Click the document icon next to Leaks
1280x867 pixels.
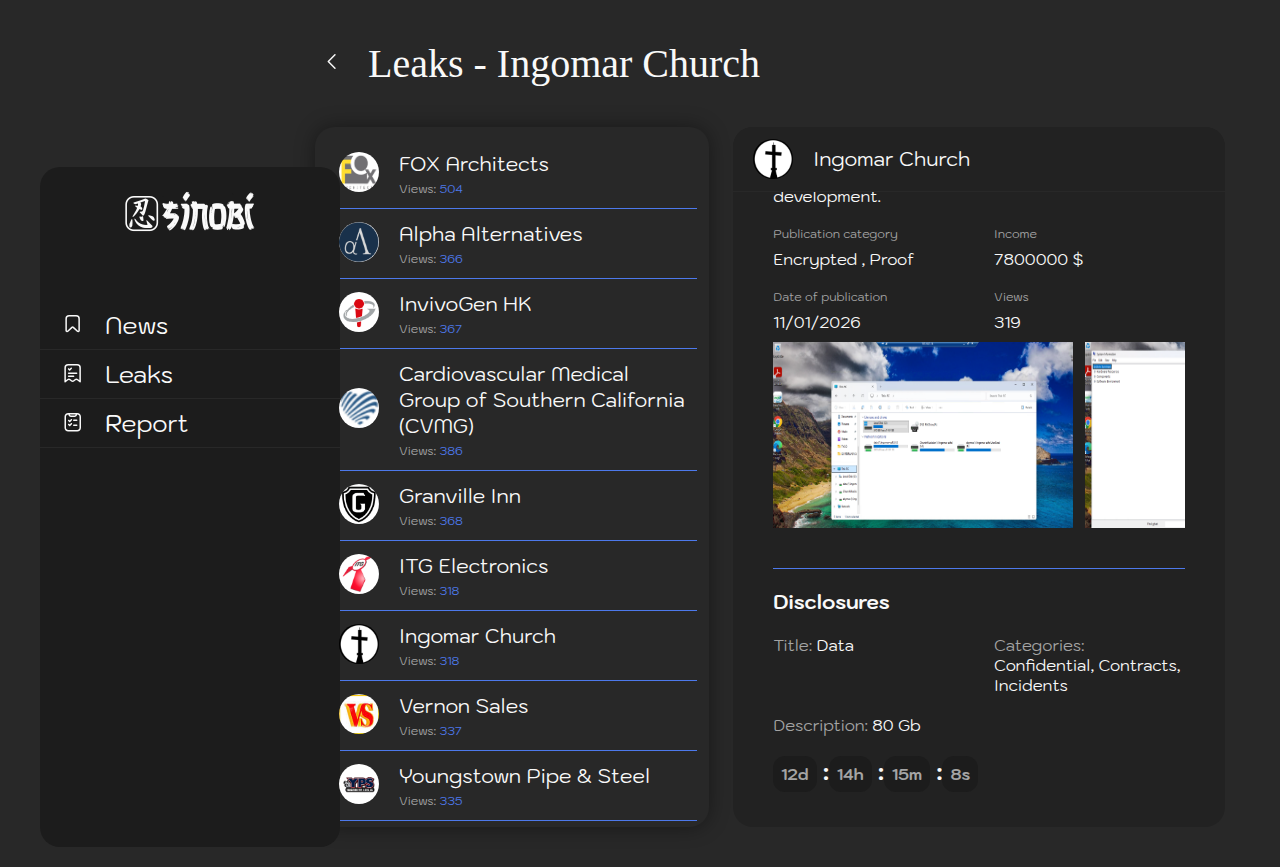click(x=72, y=374)
